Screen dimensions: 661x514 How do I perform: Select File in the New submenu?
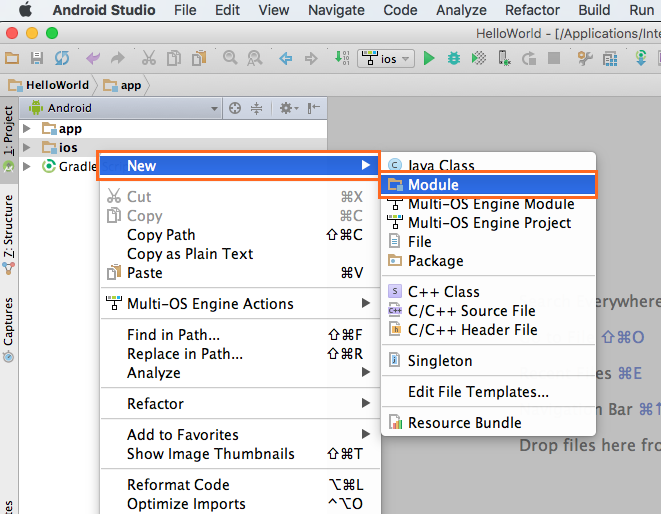tap(488, 242)
